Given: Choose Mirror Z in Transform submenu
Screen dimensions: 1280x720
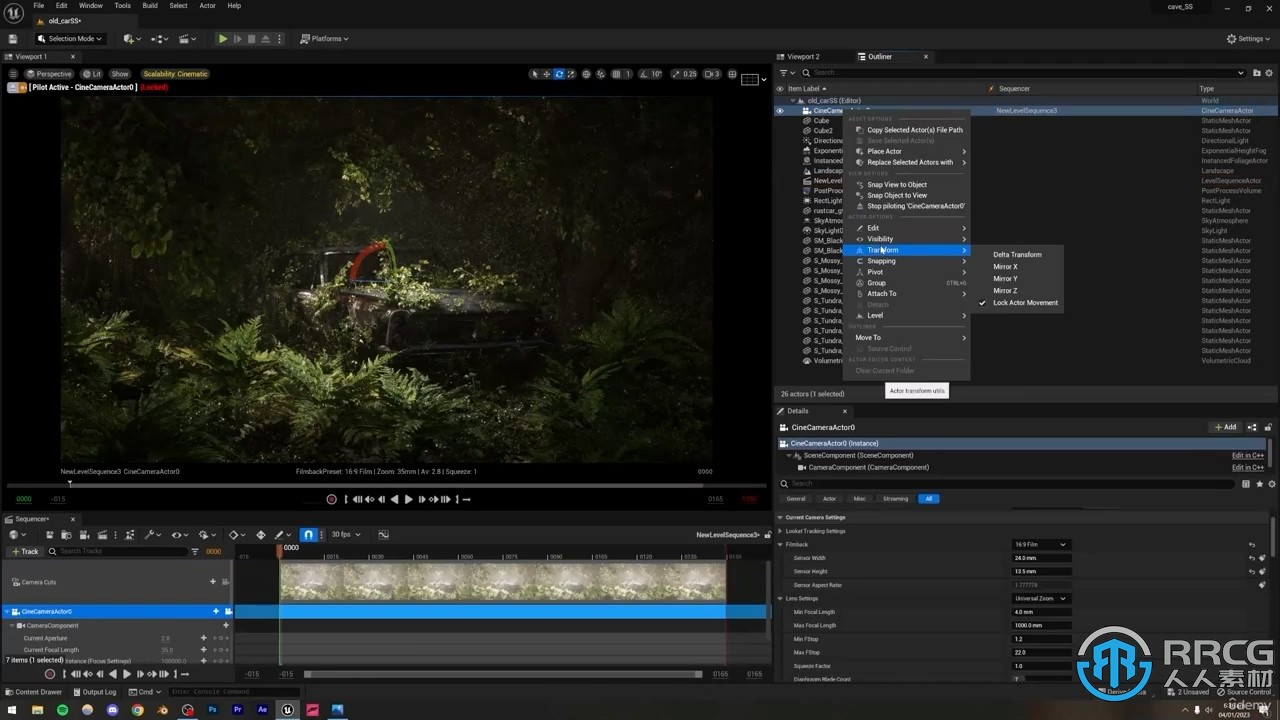Looking at the screenshot, I should tap(1005, 291).
